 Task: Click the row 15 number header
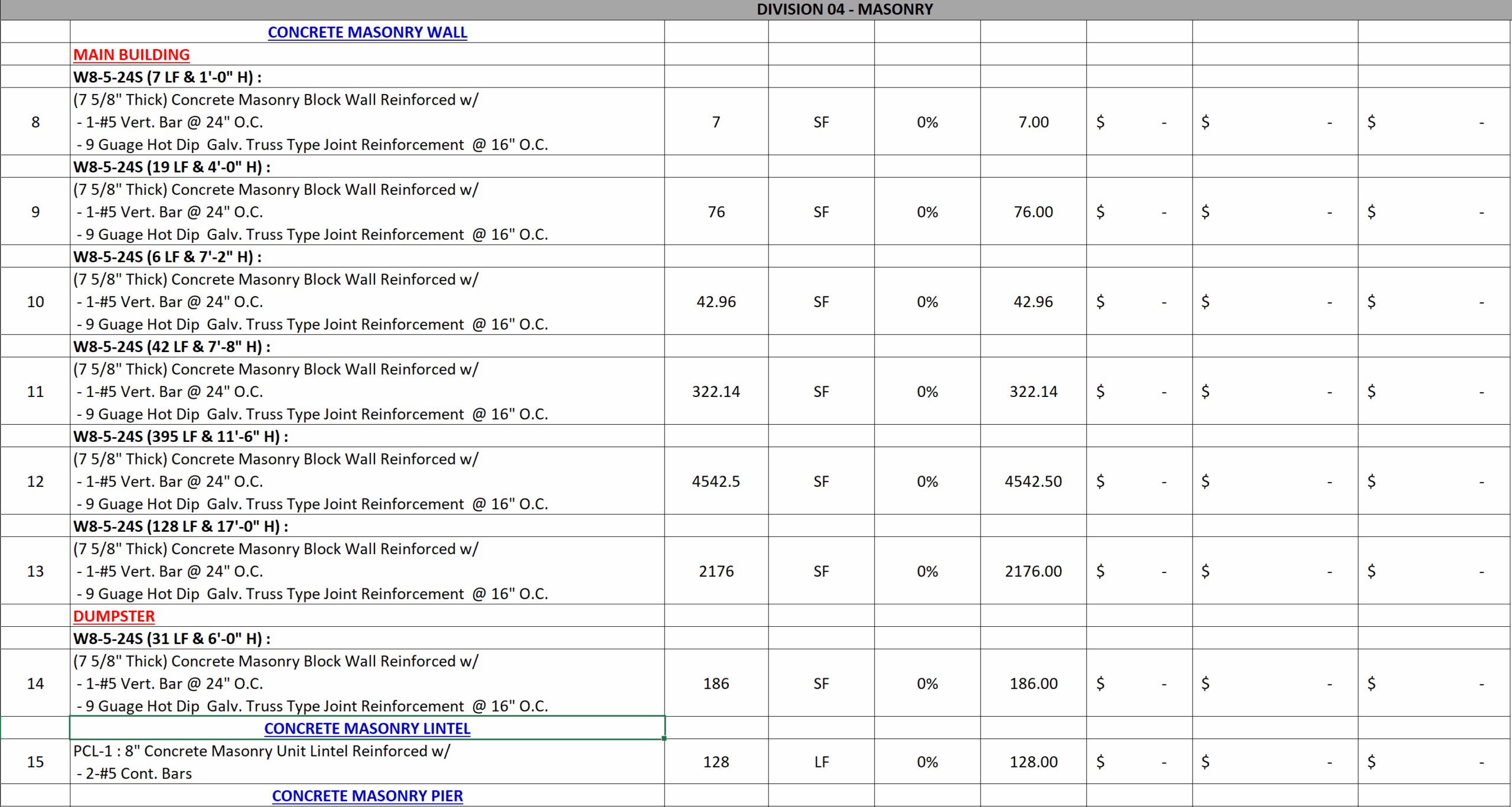click(35, 762)
